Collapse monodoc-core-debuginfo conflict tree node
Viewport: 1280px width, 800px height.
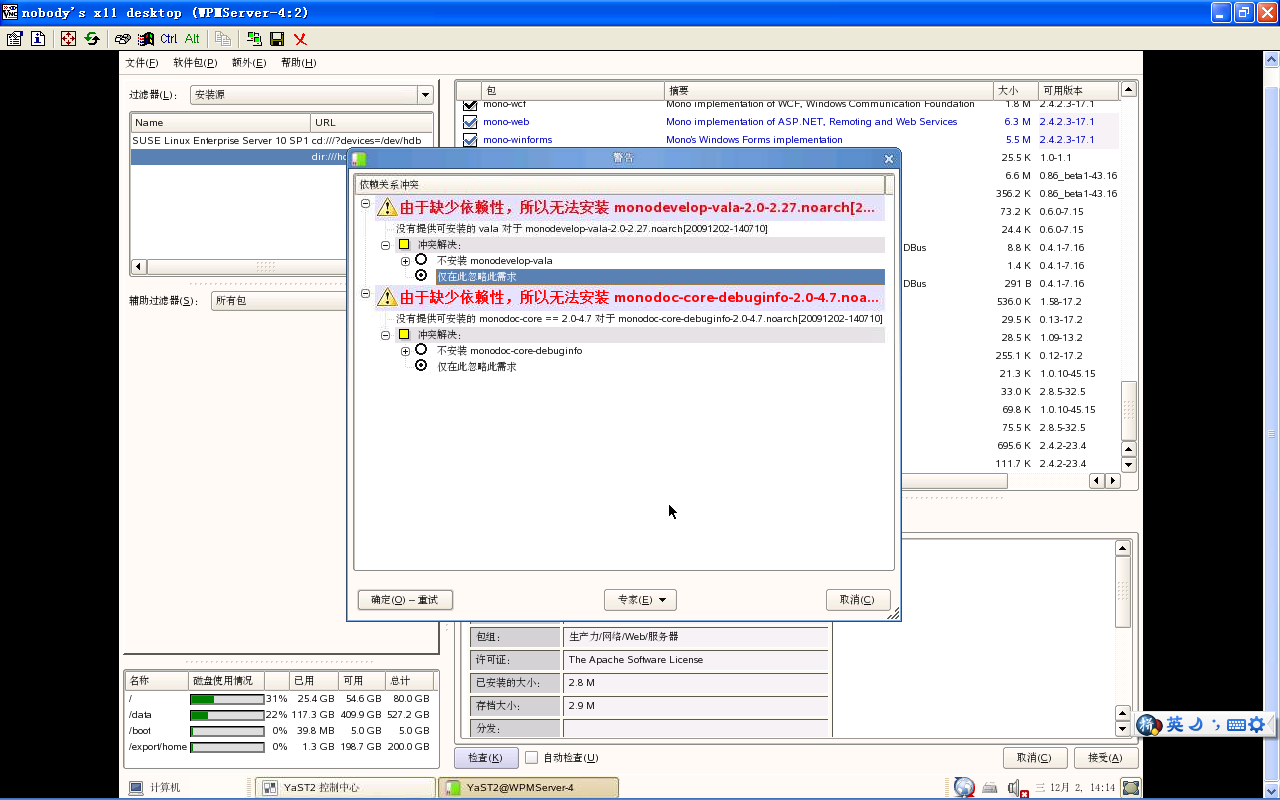(x=366, y=294)
